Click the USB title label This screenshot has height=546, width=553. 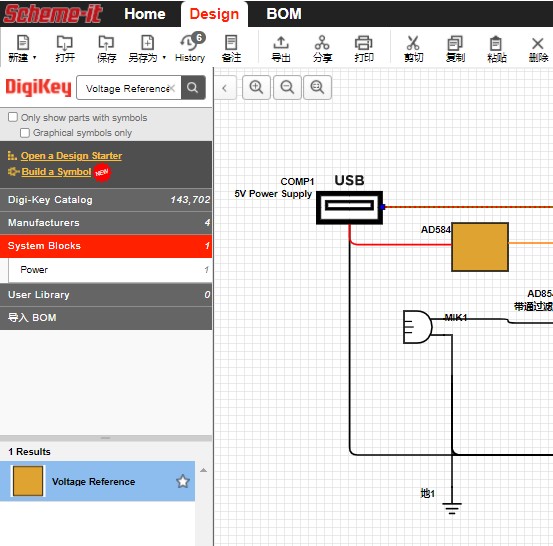(x=349, y=180)
